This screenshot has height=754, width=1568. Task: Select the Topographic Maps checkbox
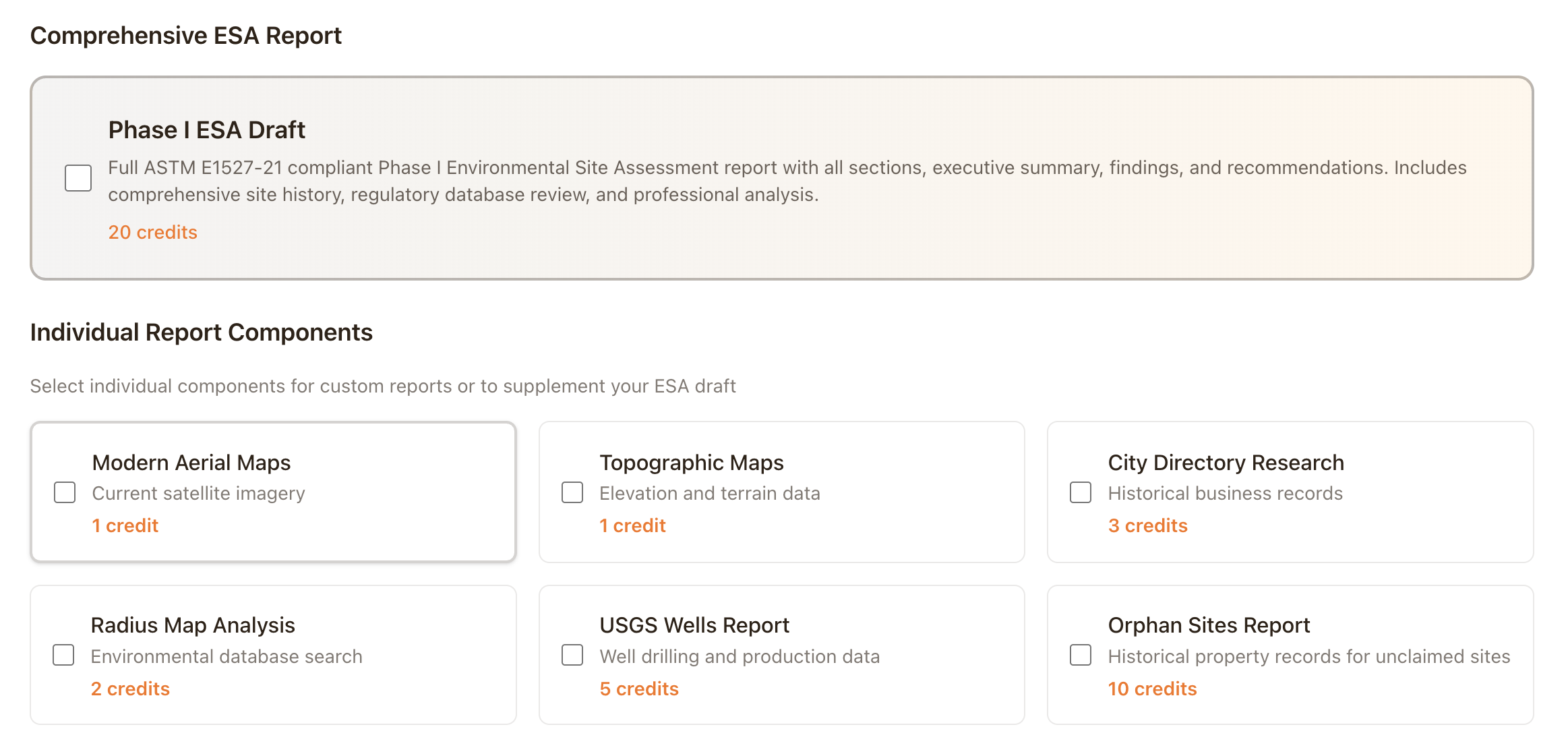[572, 492]
